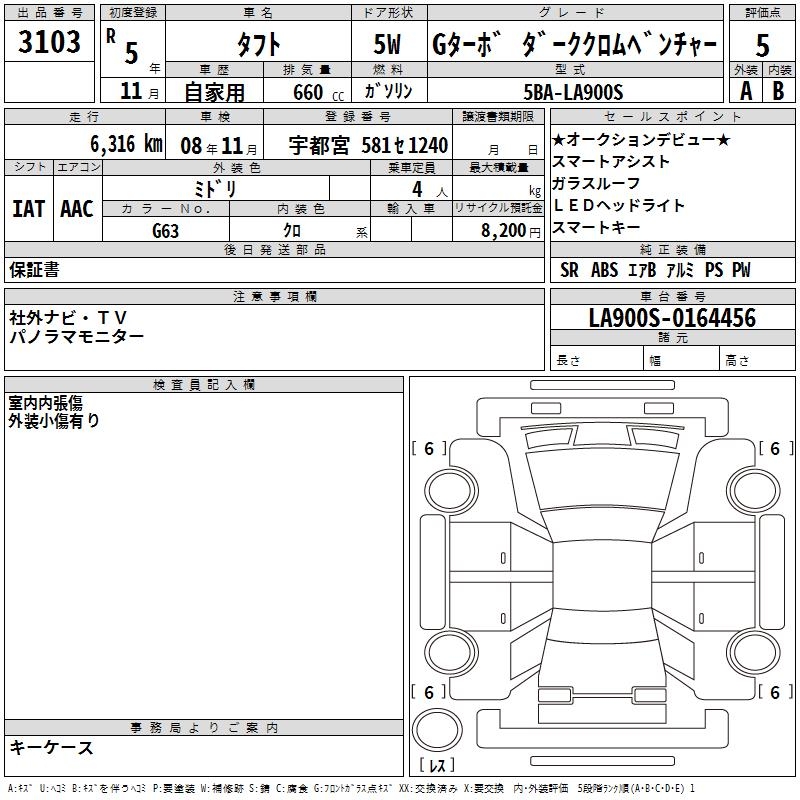Select 保証書 under later-shipped parts

34,270
